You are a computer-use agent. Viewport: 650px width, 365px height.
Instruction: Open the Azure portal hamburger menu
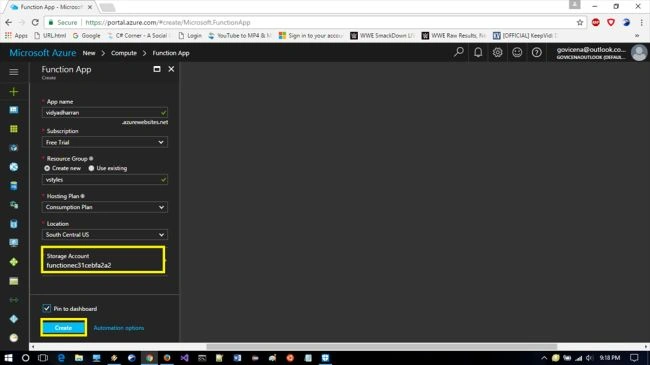(14, 72)
